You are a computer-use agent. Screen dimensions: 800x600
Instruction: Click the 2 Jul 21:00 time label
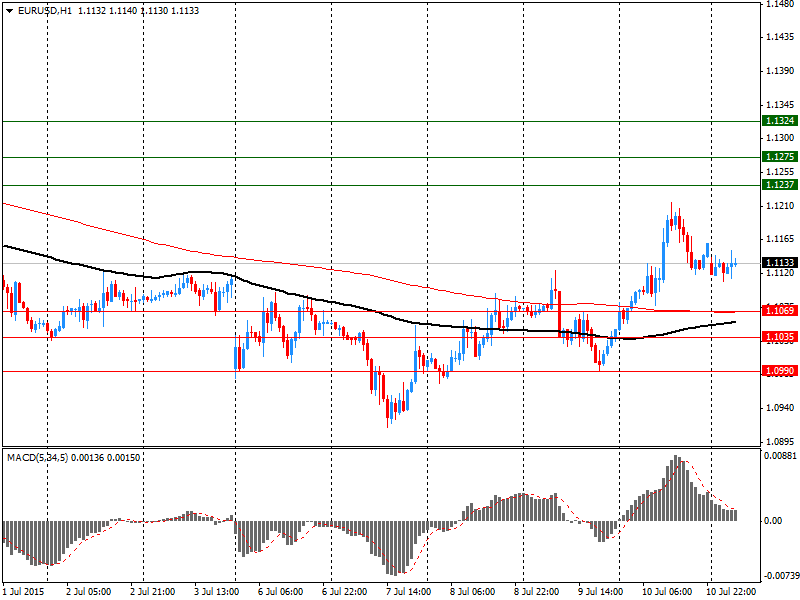pyautogui.click(x=153, y=592)
